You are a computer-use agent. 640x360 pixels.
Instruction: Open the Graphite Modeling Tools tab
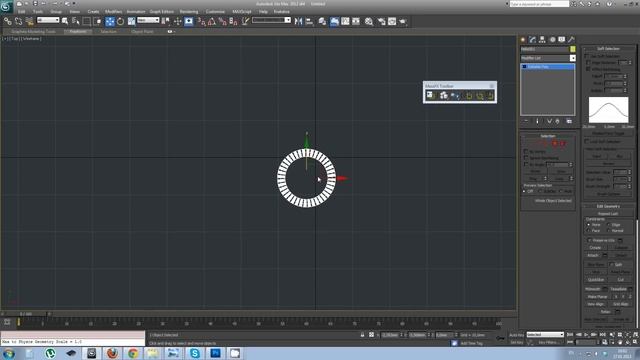tap(33, 31)
